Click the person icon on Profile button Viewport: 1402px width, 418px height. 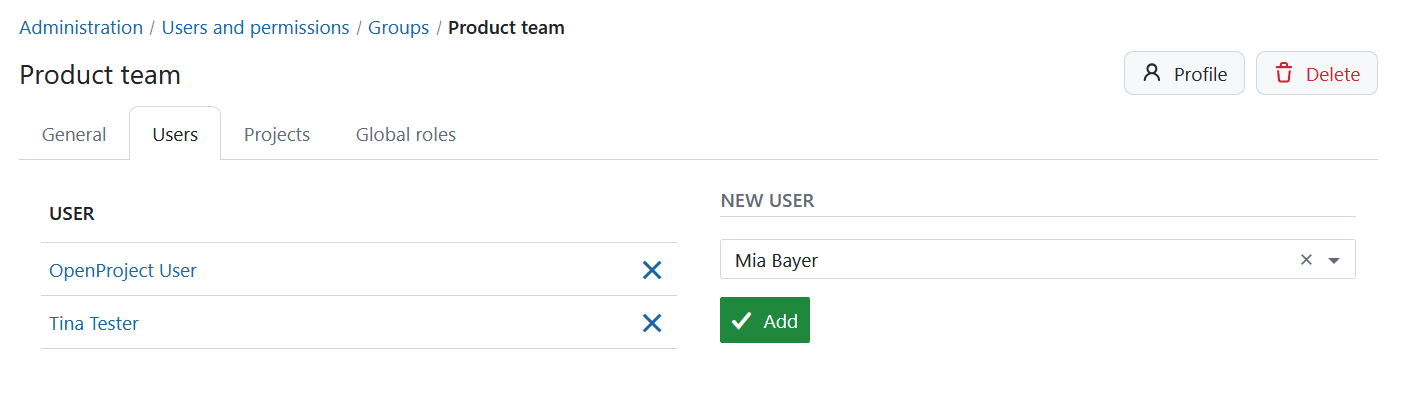(x=1152, y=74)
